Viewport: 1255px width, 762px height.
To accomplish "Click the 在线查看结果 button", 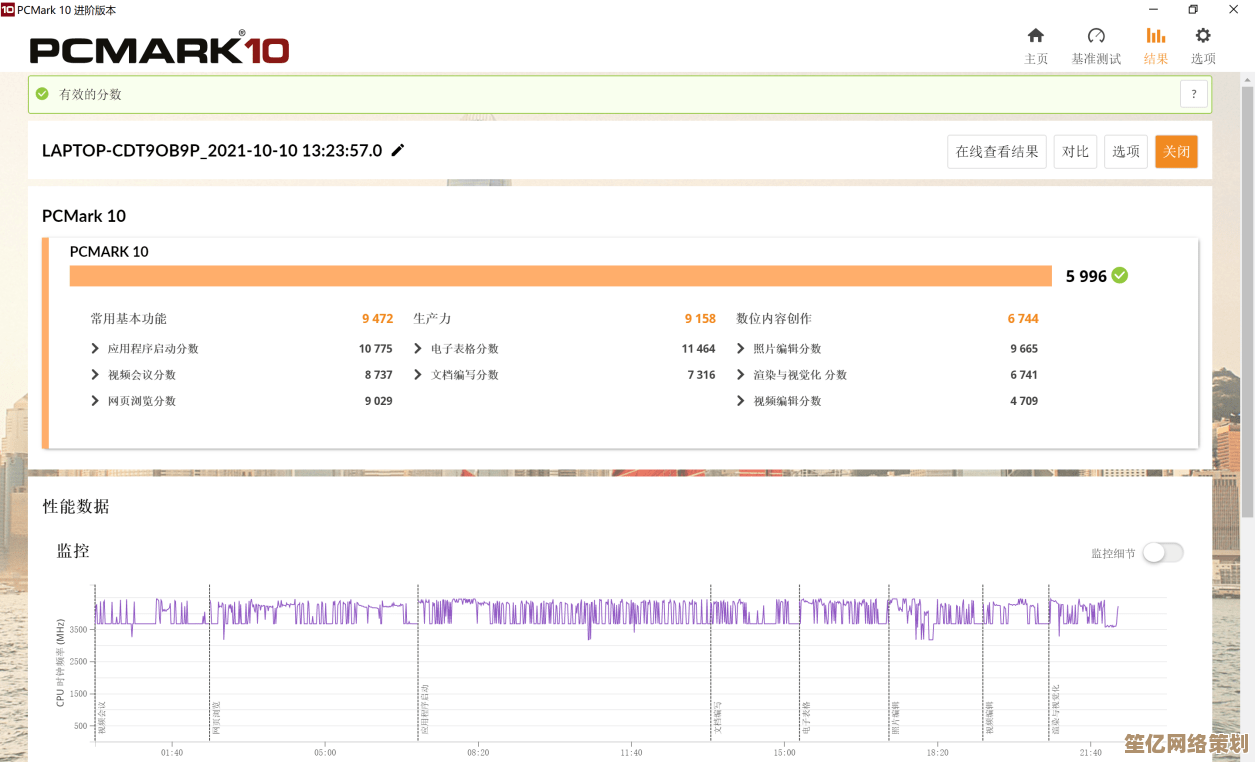I will tap(996, 151).
